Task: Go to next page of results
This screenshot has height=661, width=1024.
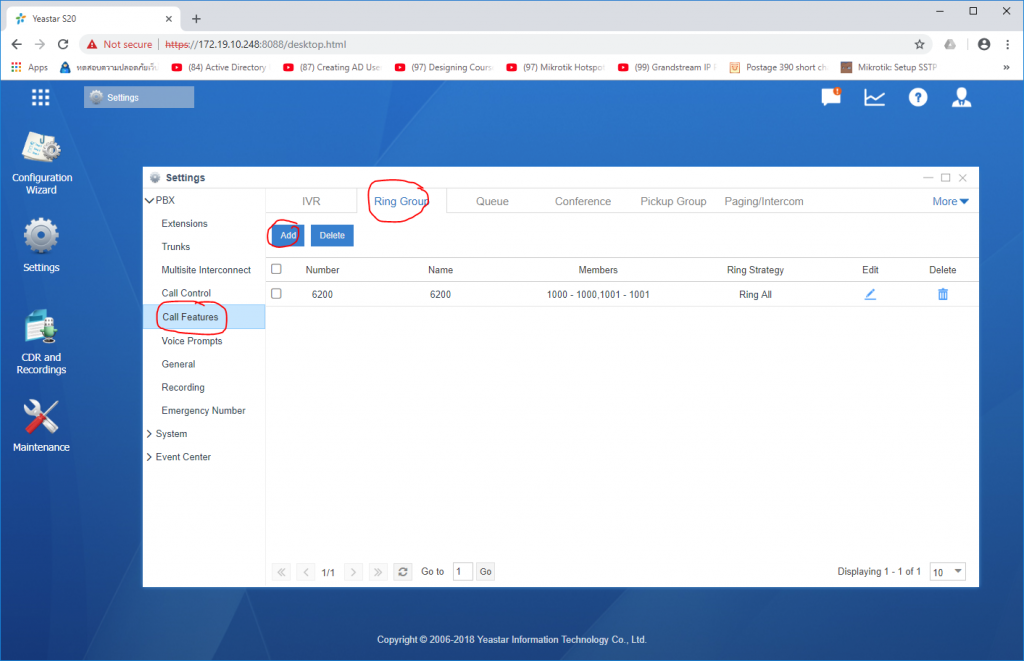Action: tap(353, 572)
